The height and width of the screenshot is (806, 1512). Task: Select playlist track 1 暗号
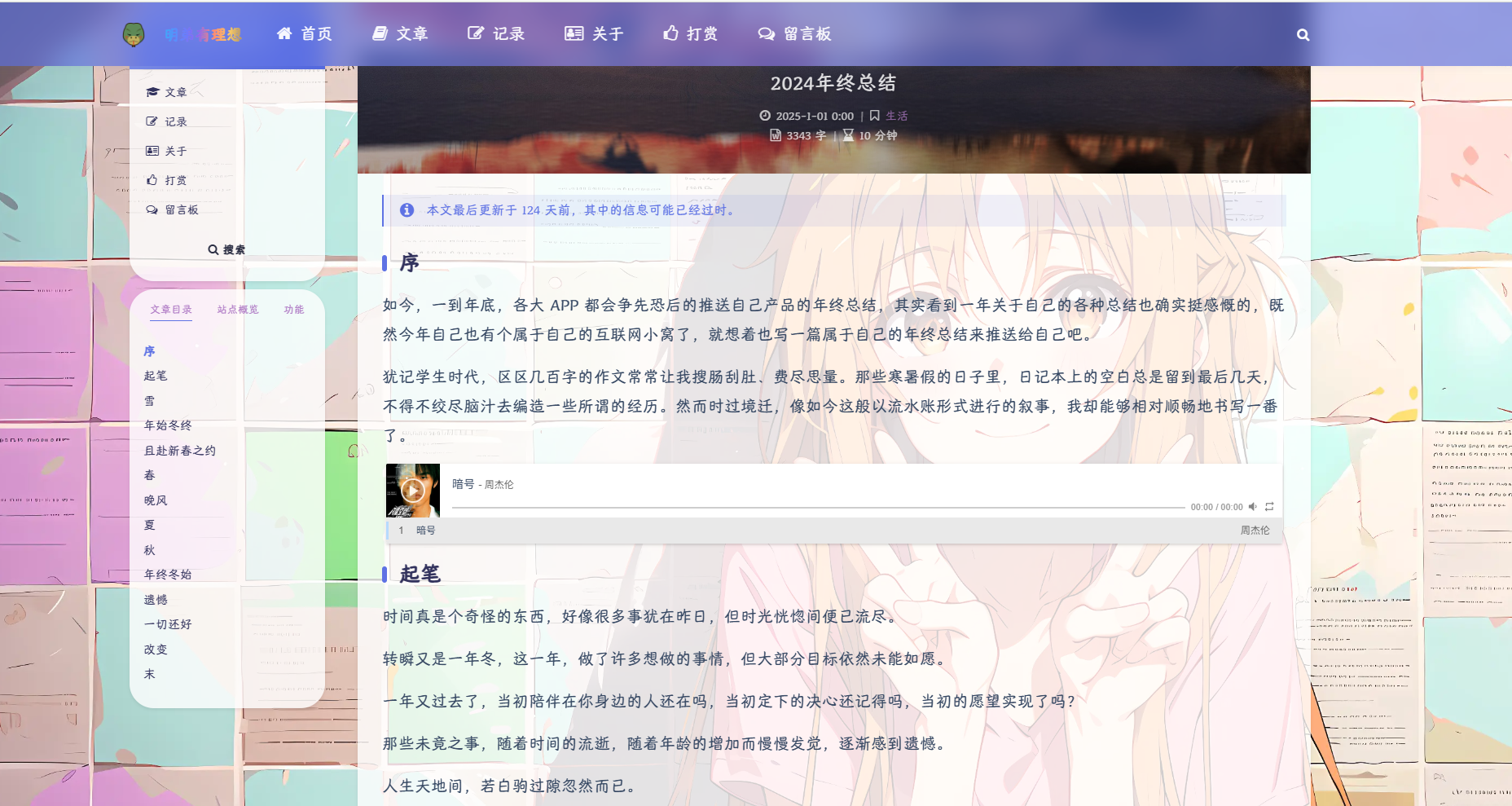click(x=834, y=531)
